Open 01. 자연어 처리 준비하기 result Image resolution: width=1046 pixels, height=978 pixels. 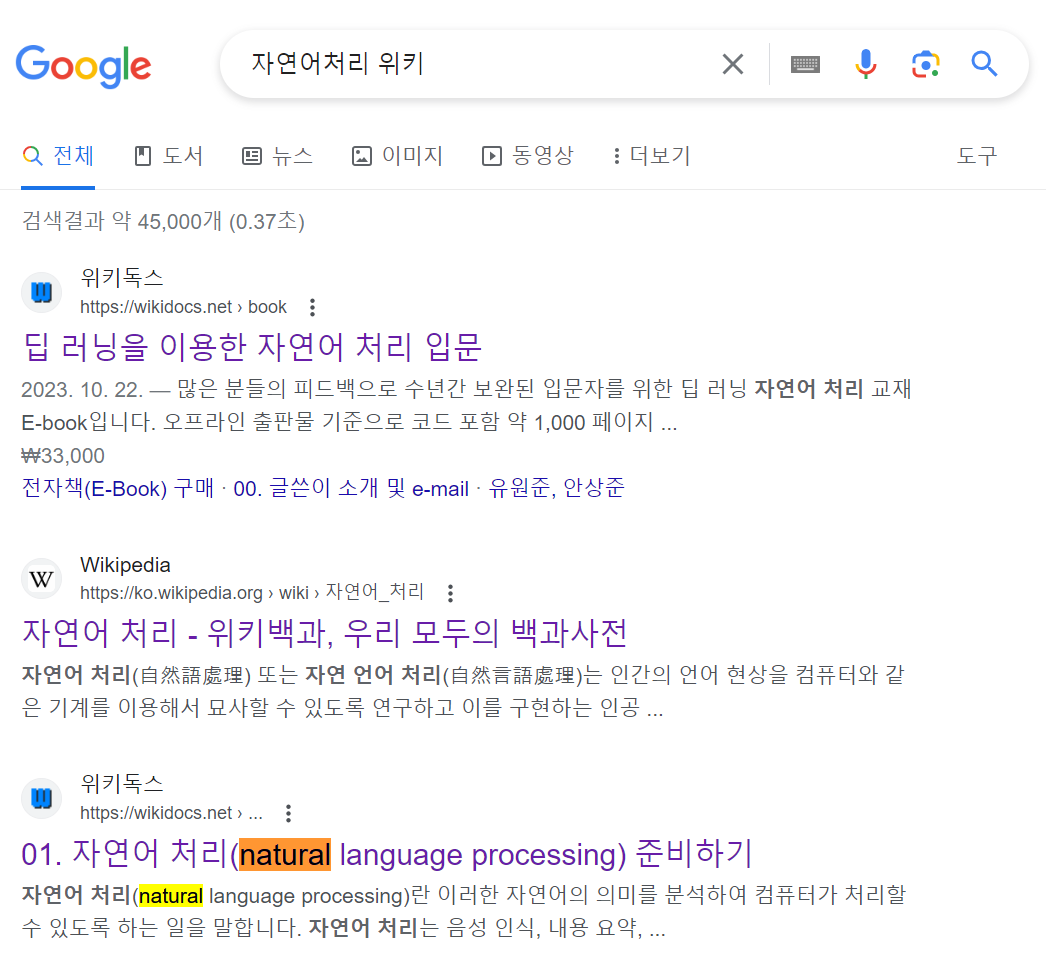point(387,854)
